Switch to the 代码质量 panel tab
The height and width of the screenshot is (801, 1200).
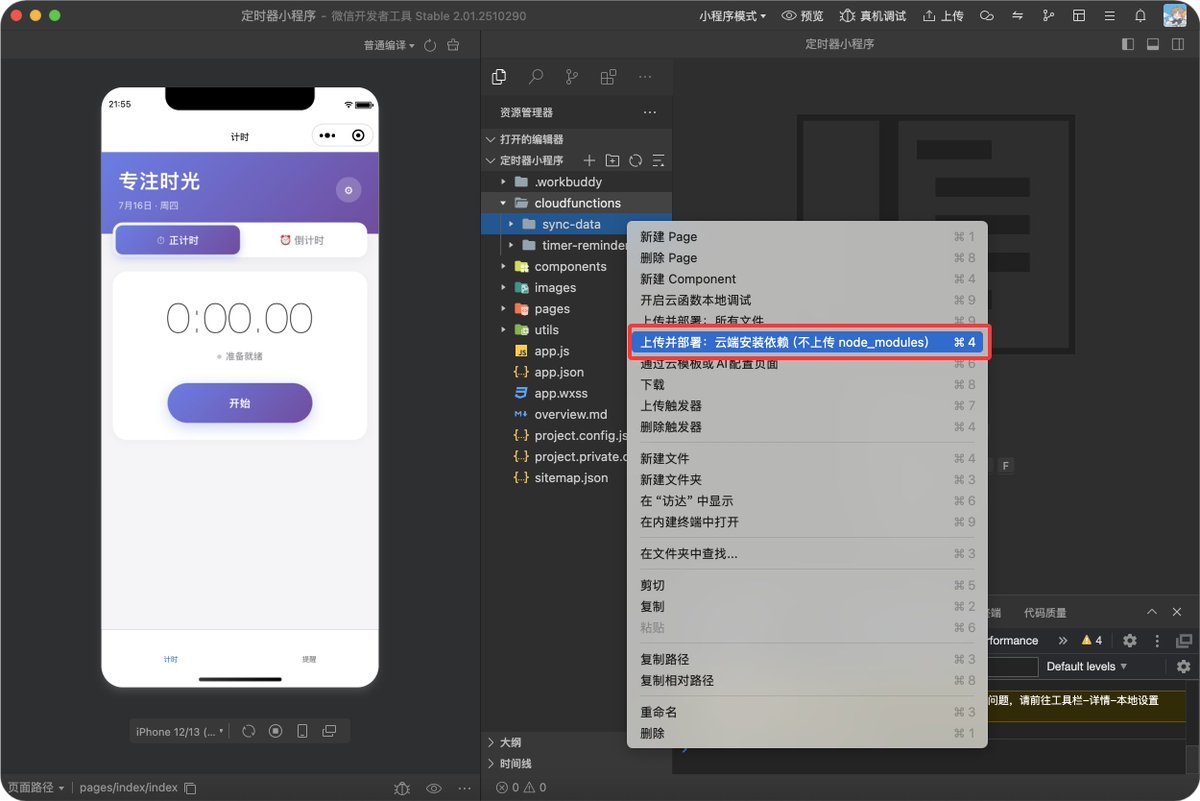point(1045,613)
